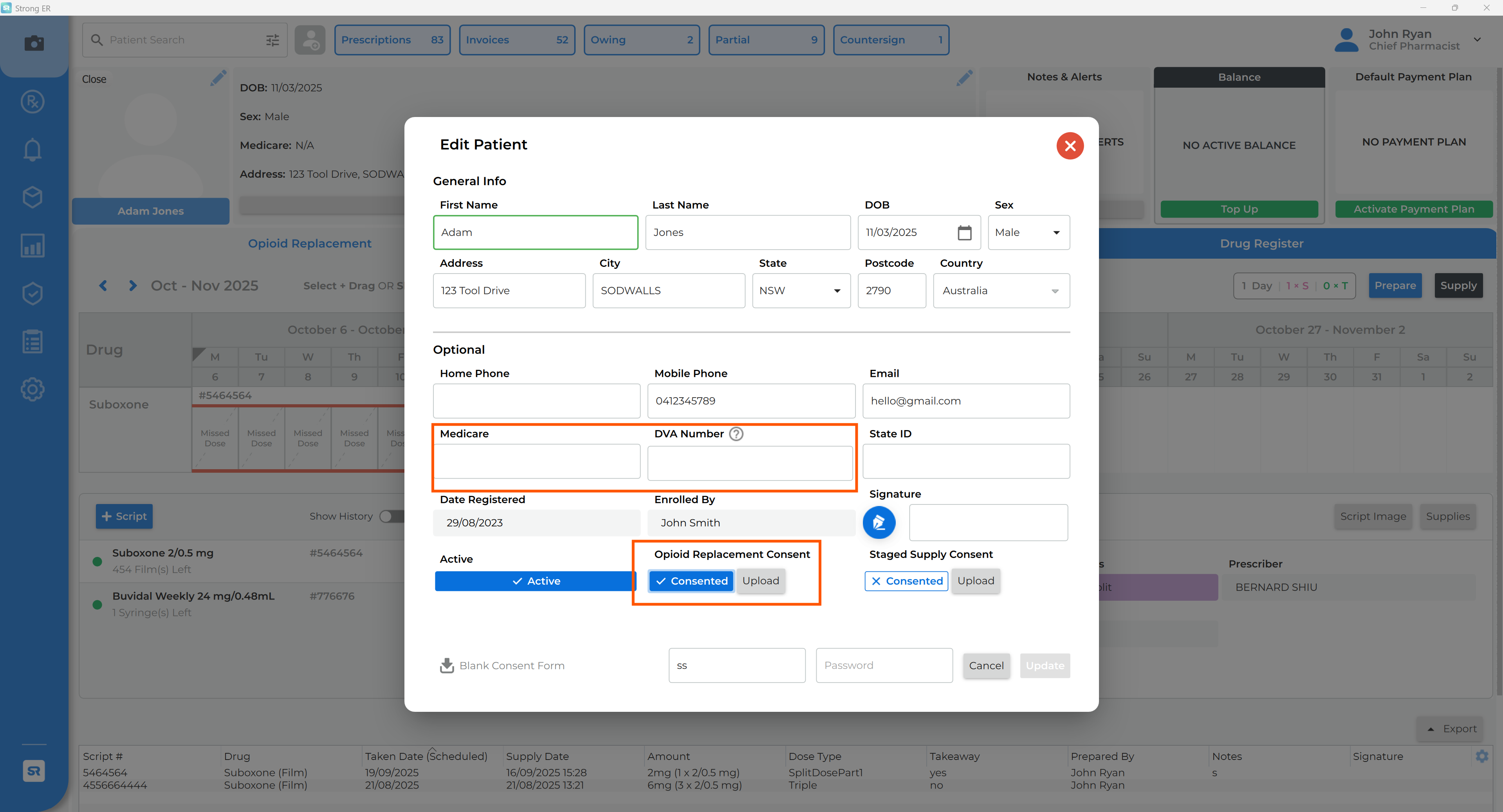
Task: Toggle Staged Supply Consent Consented button
Action: 906,581
